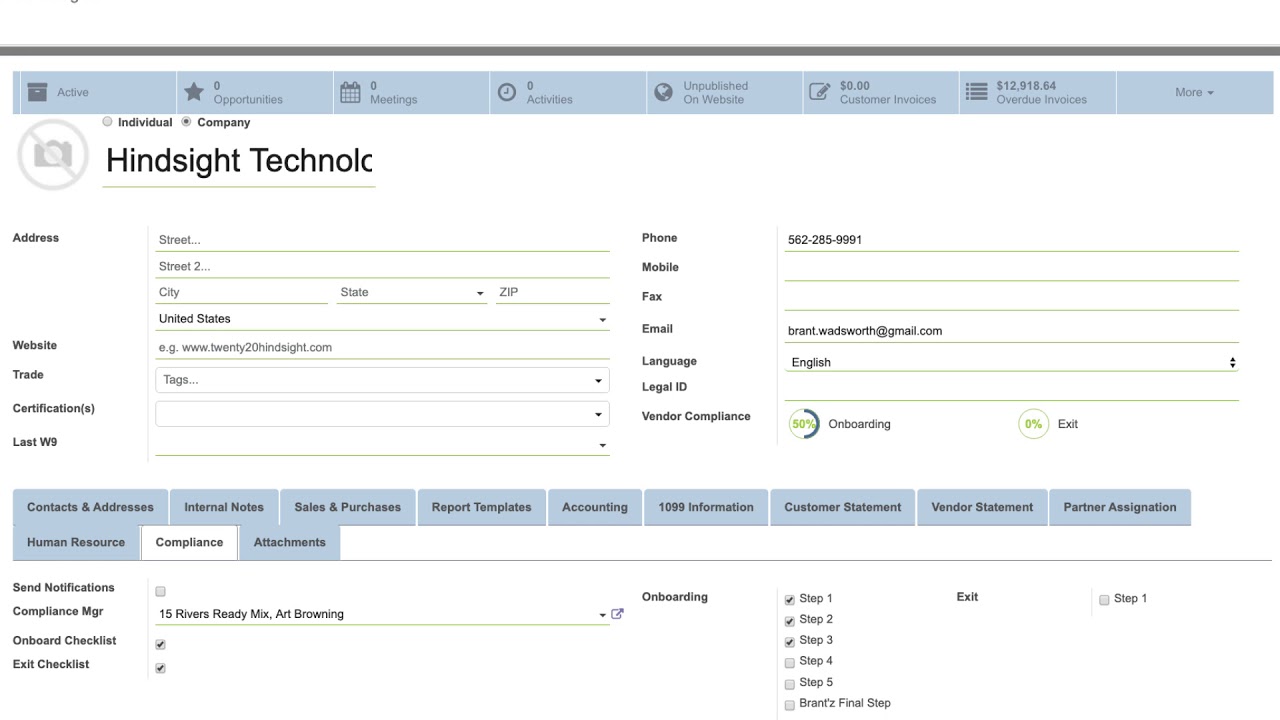The image size is (1280, 720).
Task: Switch to the Accounting tab
Action: (595, 507)
